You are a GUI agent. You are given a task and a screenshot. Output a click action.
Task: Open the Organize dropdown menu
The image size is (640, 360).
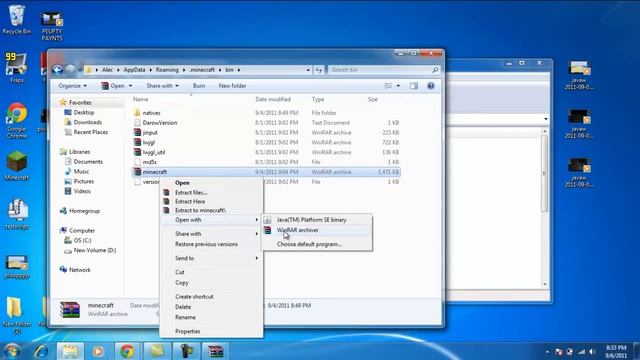73,86
